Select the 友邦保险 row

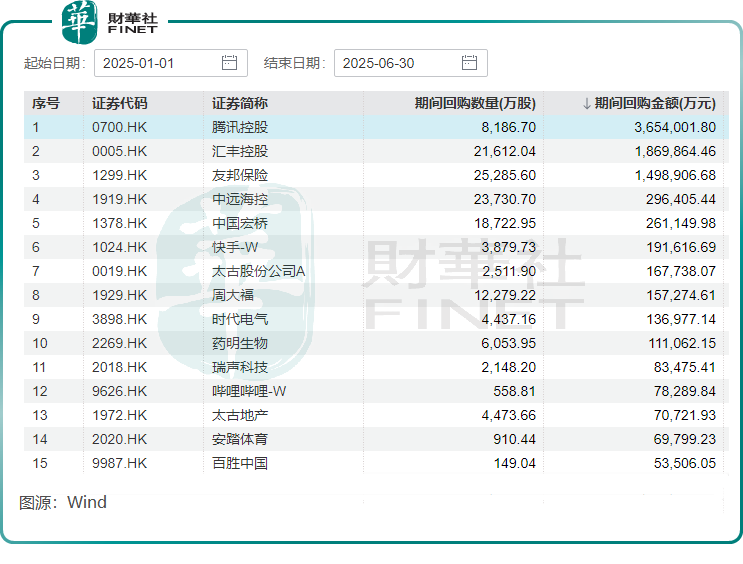click(240, 175)
